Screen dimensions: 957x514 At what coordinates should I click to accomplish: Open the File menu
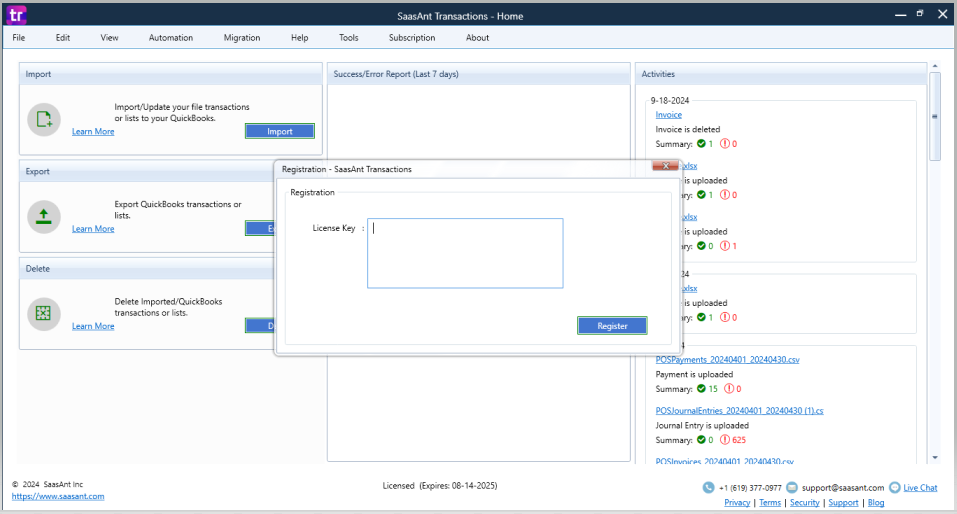(x=19, y=37)
